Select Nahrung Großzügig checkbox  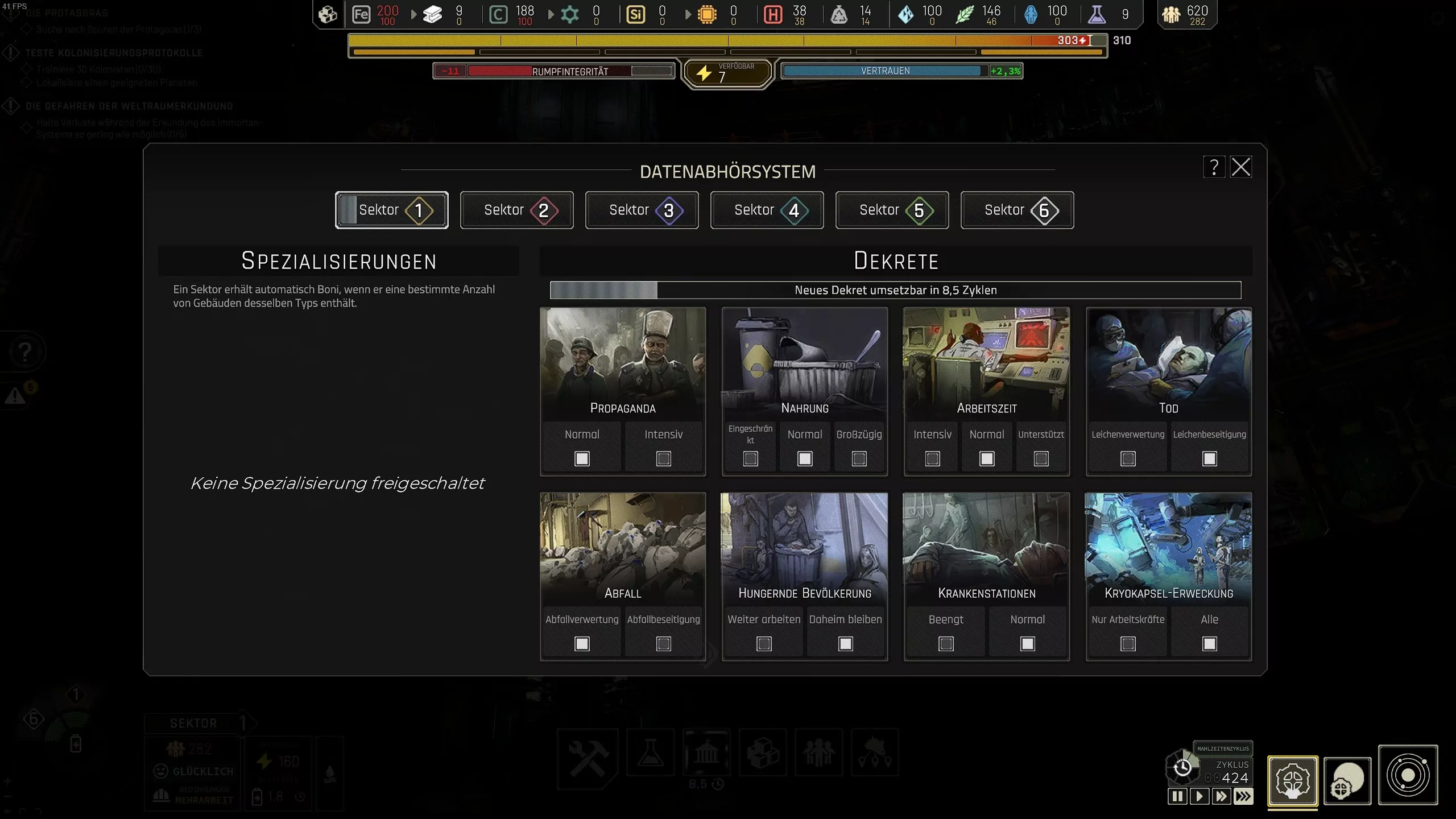pos(859,458)
